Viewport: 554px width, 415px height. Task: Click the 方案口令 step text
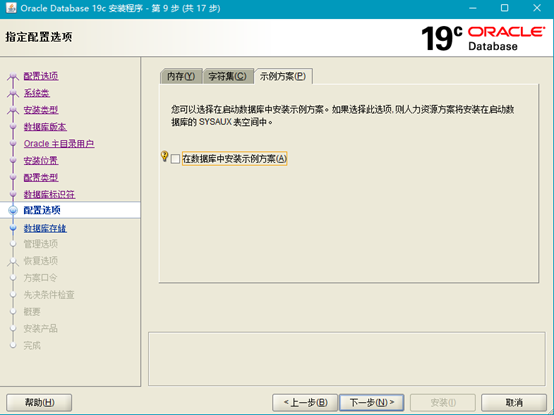click(x=40, y=278)
